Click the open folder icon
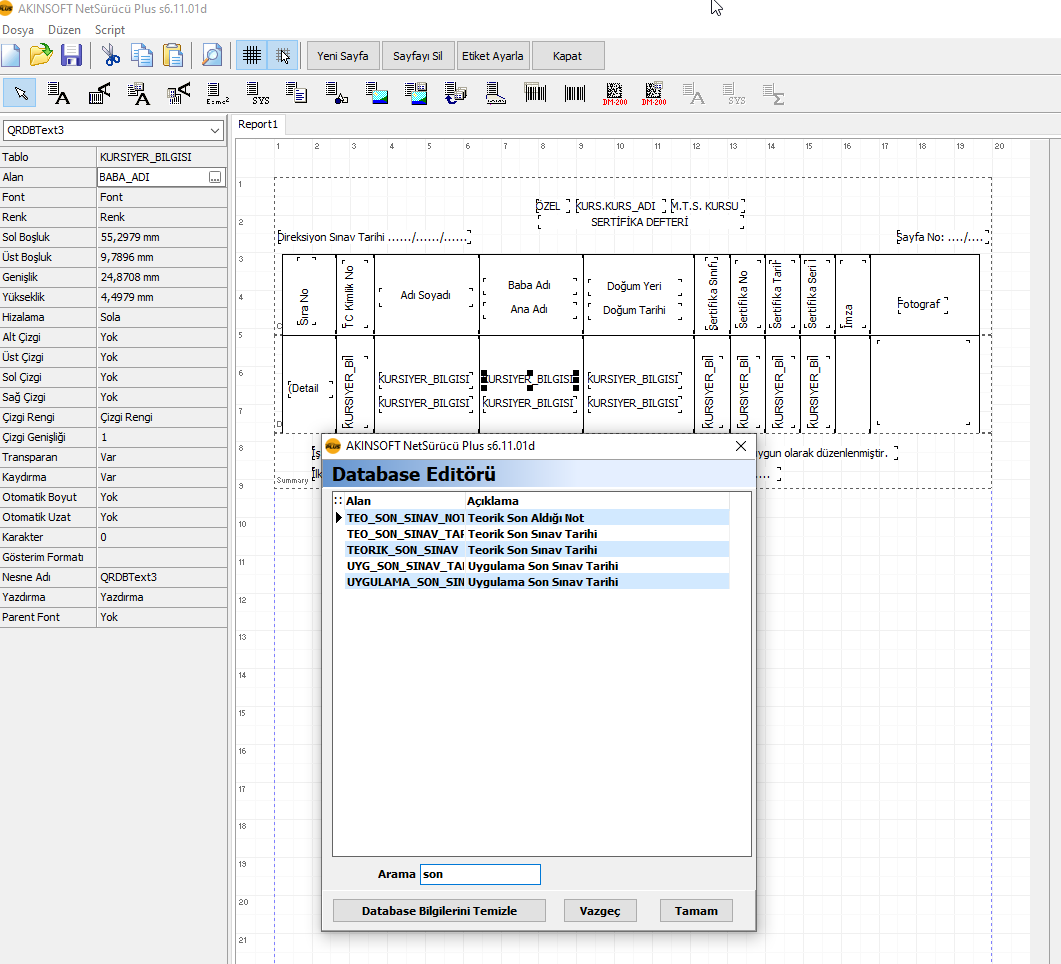The height and width of the screenshot is (964, 1061). pyautogui.click(x=41, y=56)
